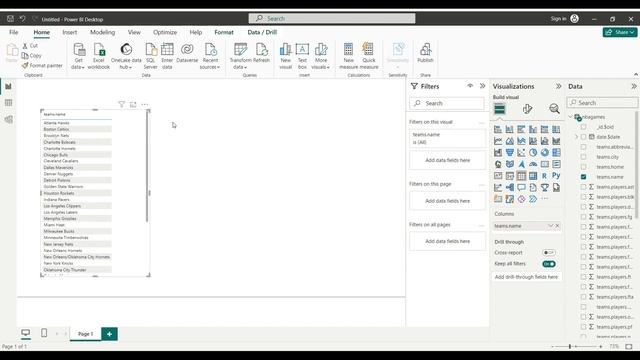Choose the Table visualization icon

coord(521,176)
